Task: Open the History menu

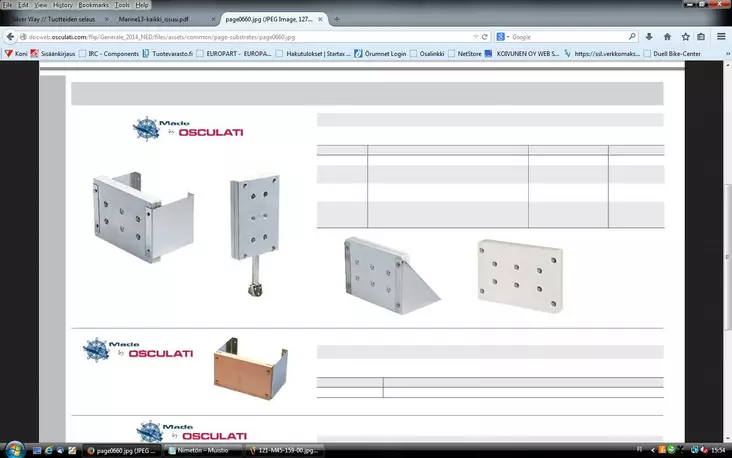Action: click(x=63, y=5)
